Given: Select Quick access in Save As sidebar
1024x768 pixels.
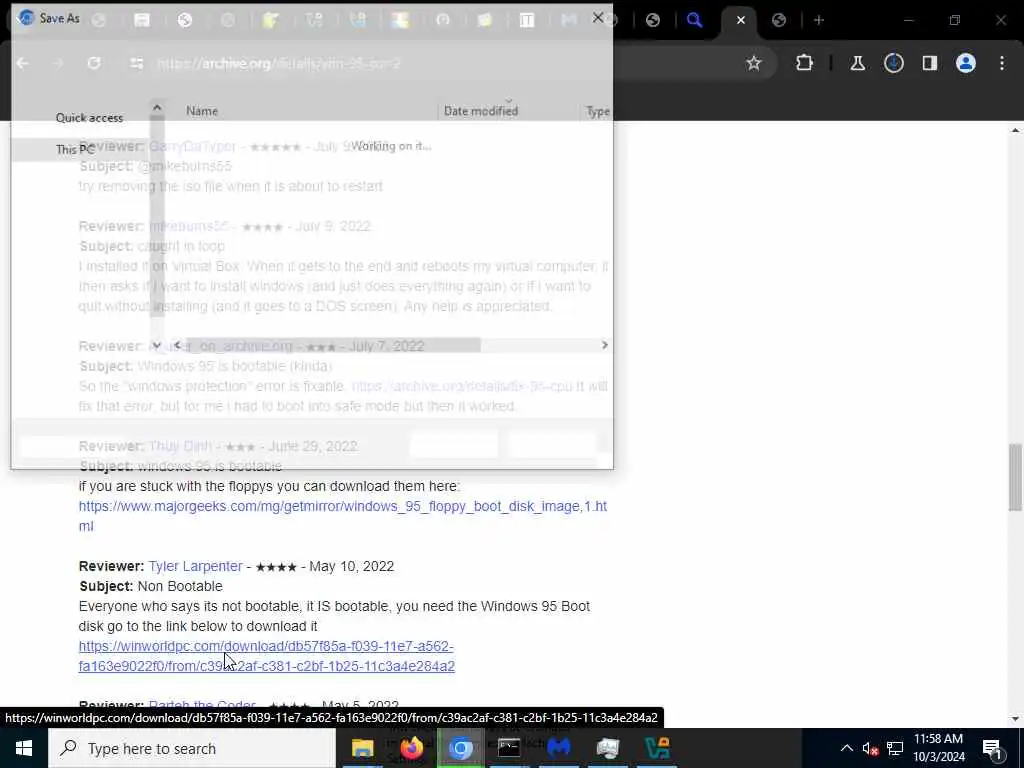Looking at the screenshot, I should (89, 118).
